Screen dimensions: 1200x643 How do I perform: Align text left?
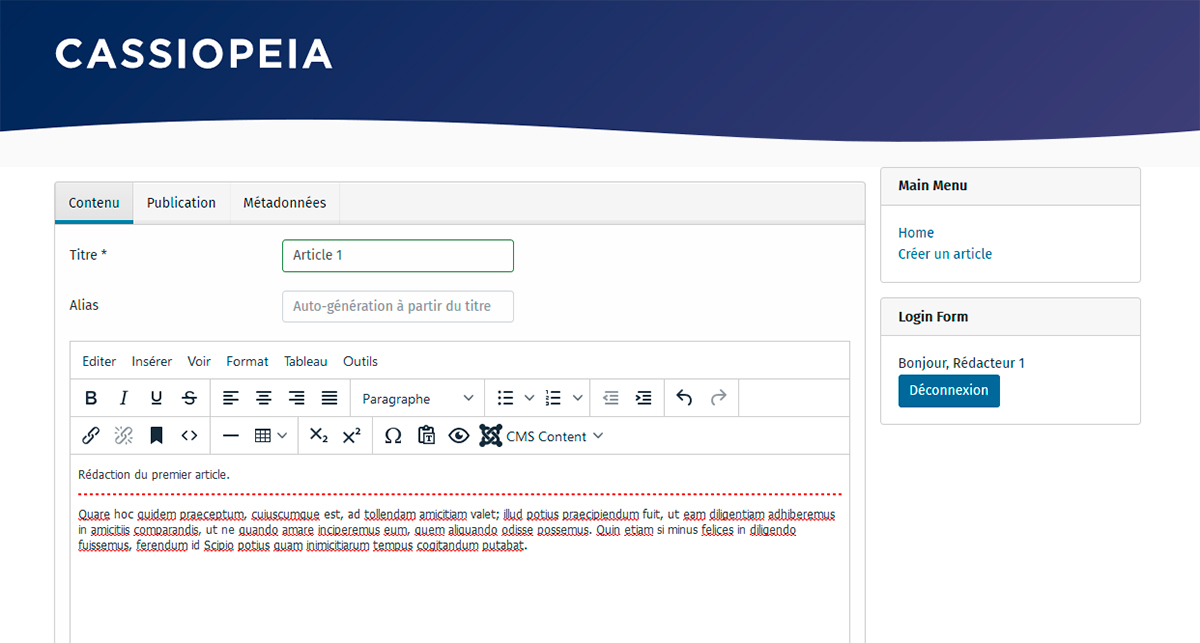pyautogui.click(x=231, y=398)
